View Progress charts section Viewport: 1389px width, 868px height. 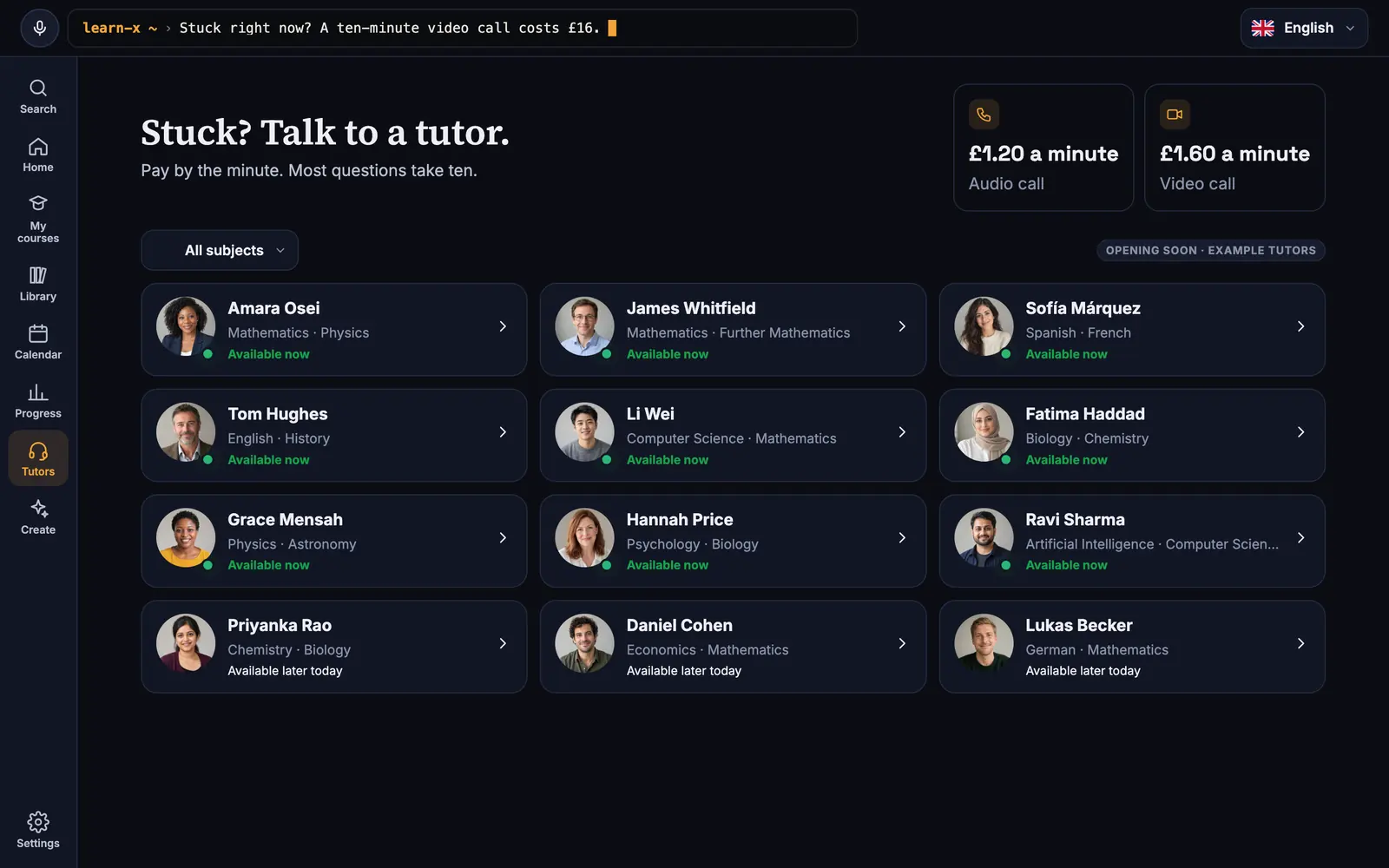pyautogui.click(x=38, y=401)
